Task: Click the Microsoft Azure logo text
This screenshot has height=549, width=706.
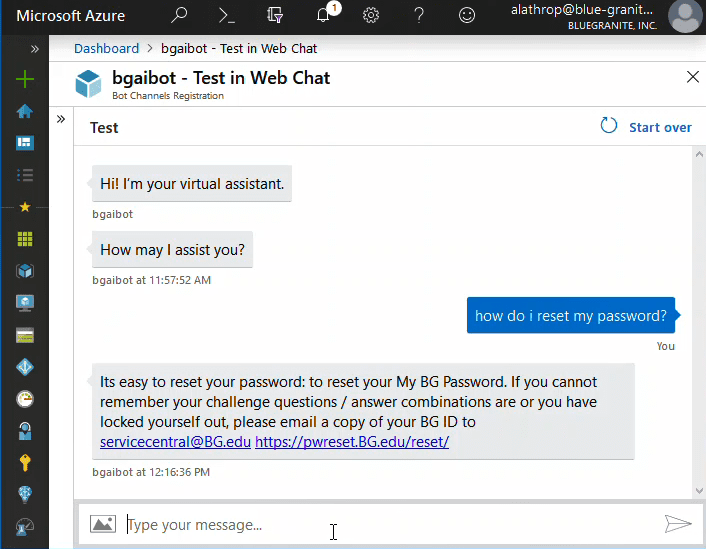Action: [71, 15]
